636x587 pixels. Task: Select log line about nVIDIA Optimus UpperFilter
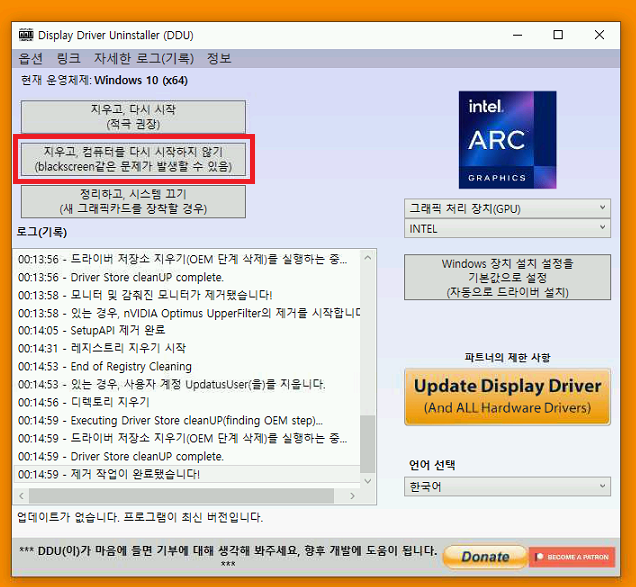pos(187,313)
